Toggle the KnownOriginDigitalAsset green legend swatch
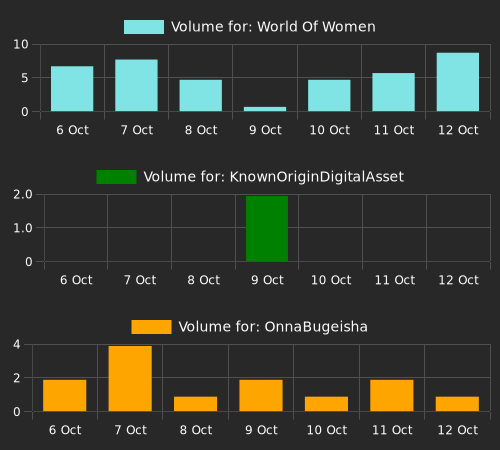 point(116,177)
